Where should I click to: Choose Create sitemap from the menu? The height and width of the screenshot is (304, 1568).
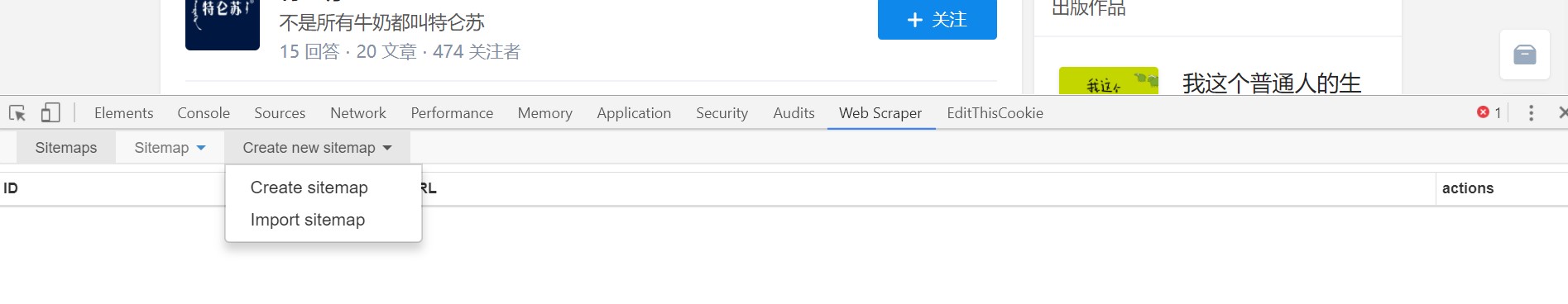pos(309,188)
